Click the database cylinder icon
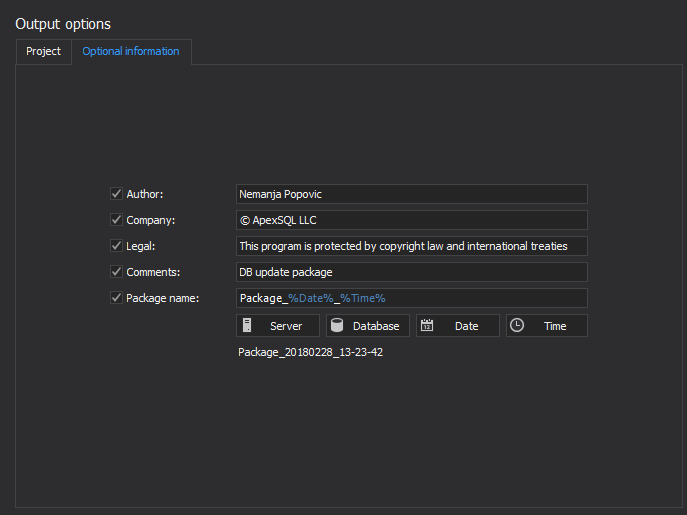The width and height of the screenshot is (687, 515). tap(337, 326)
